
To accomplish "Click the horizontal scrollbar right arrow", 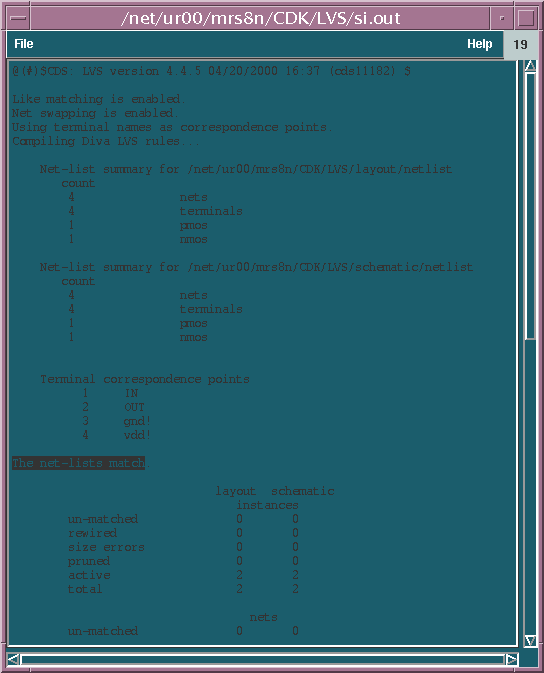I will [511, 659].
